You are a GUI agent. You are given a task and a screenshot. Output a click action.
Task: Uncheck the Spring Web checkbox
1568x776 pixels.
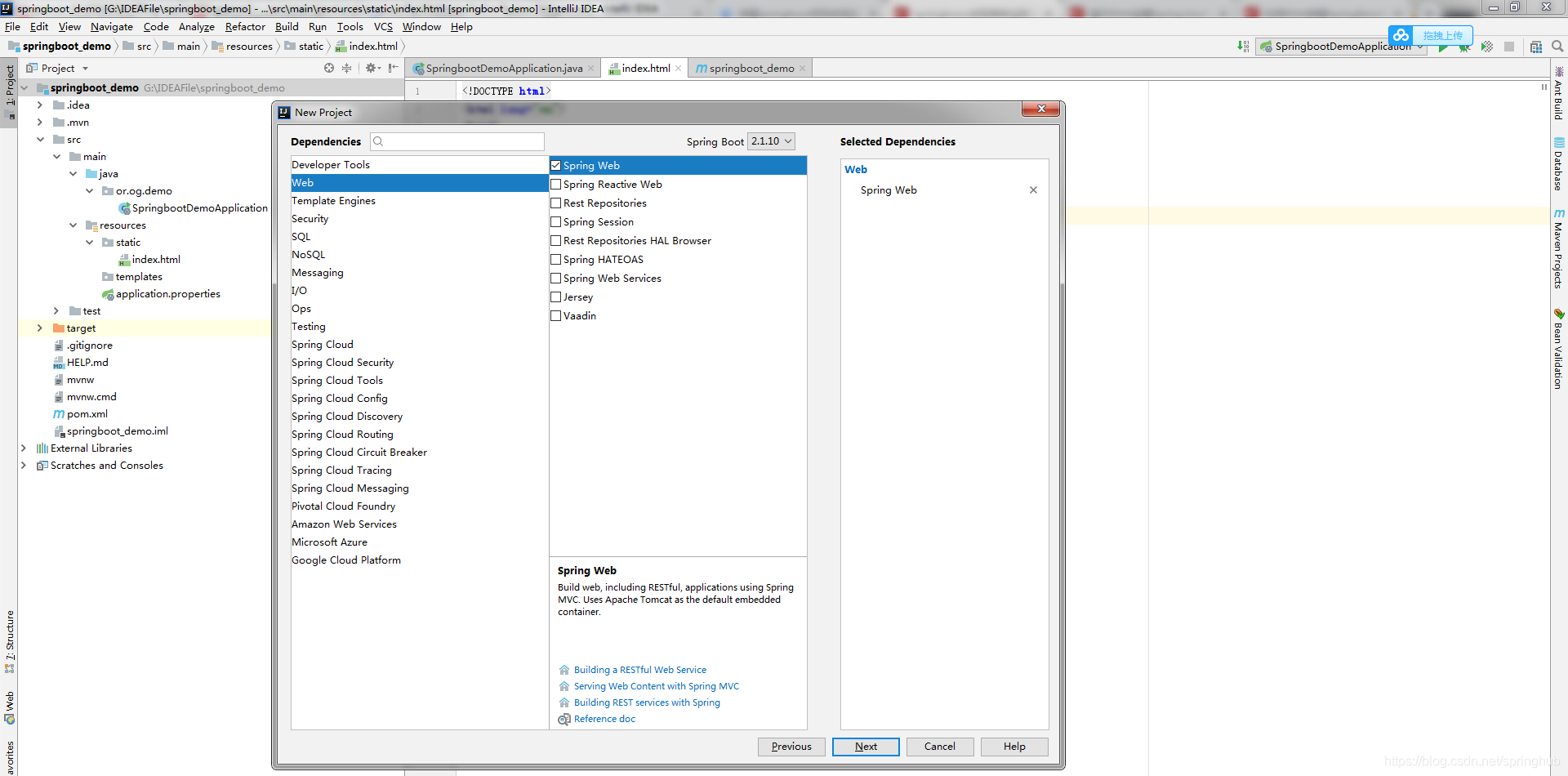click(x=555, y=166)
